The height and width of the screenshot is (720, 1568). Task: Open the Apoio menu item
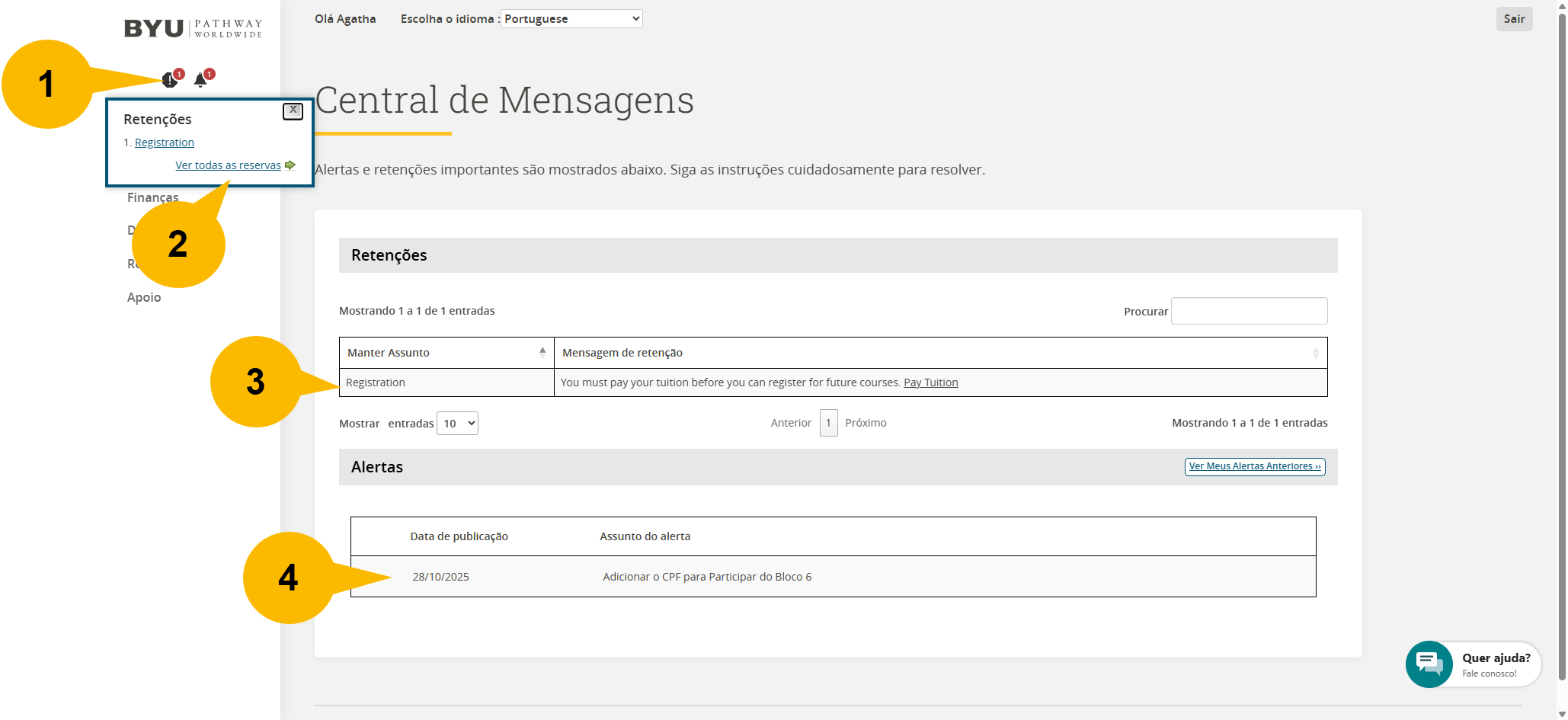tap(144, 297)
